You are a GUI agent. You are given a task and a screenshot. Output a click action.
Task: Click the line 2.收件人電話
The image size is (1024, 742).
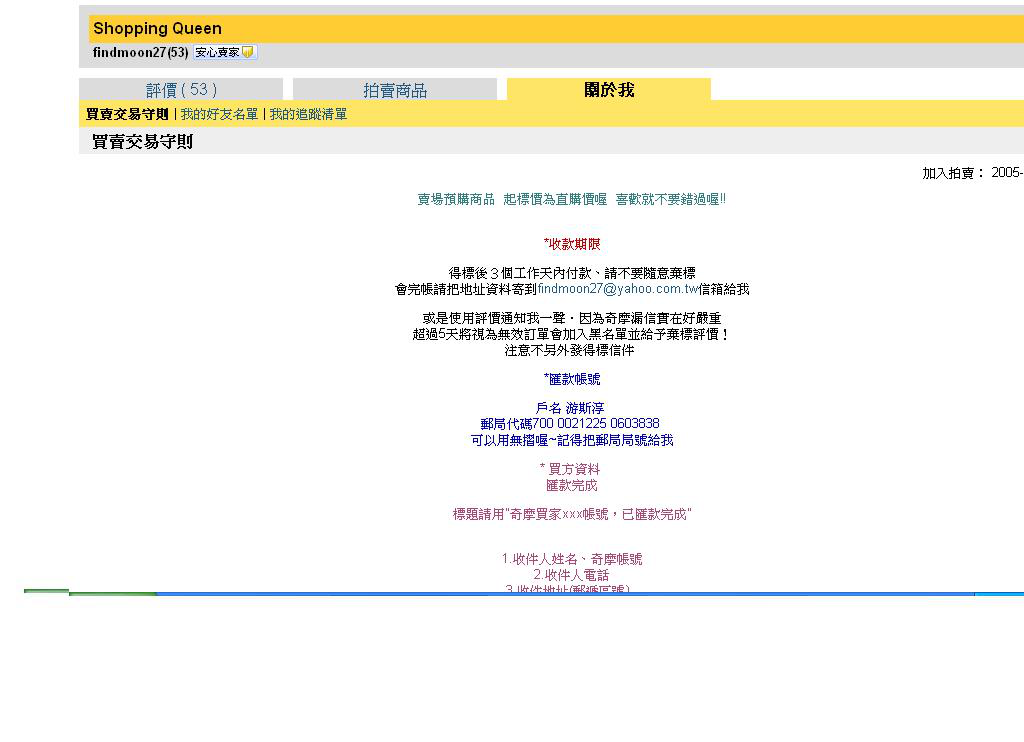[571, 575]
